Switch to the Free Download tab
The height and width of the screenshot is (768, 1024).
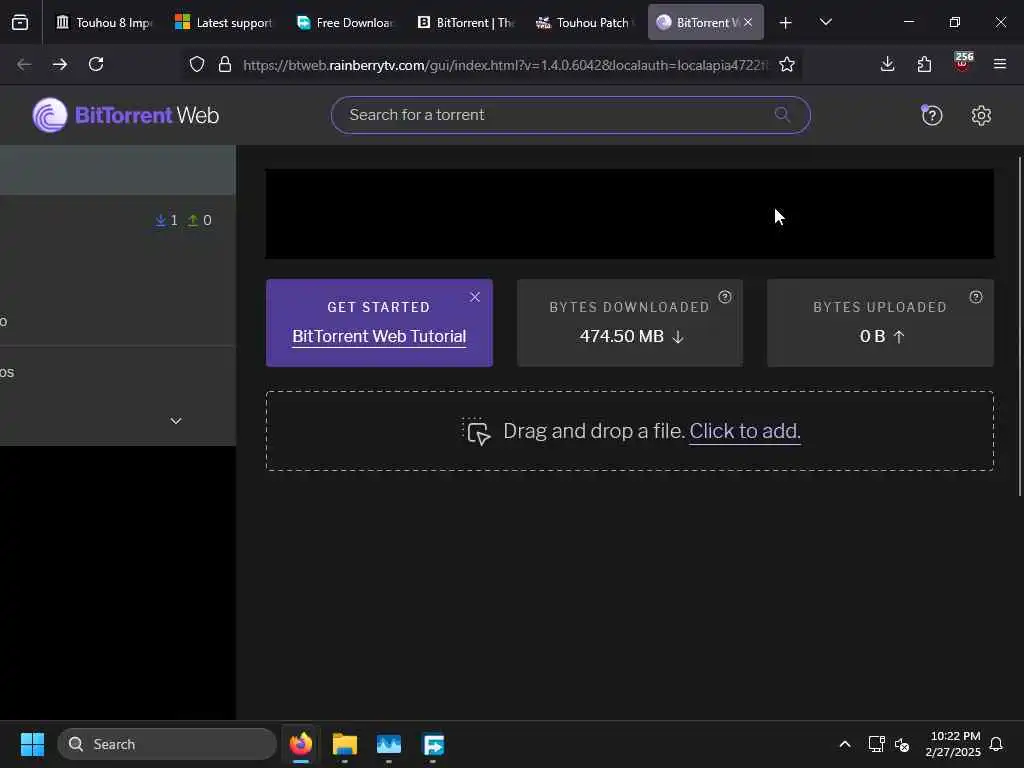tap(344, 23)
